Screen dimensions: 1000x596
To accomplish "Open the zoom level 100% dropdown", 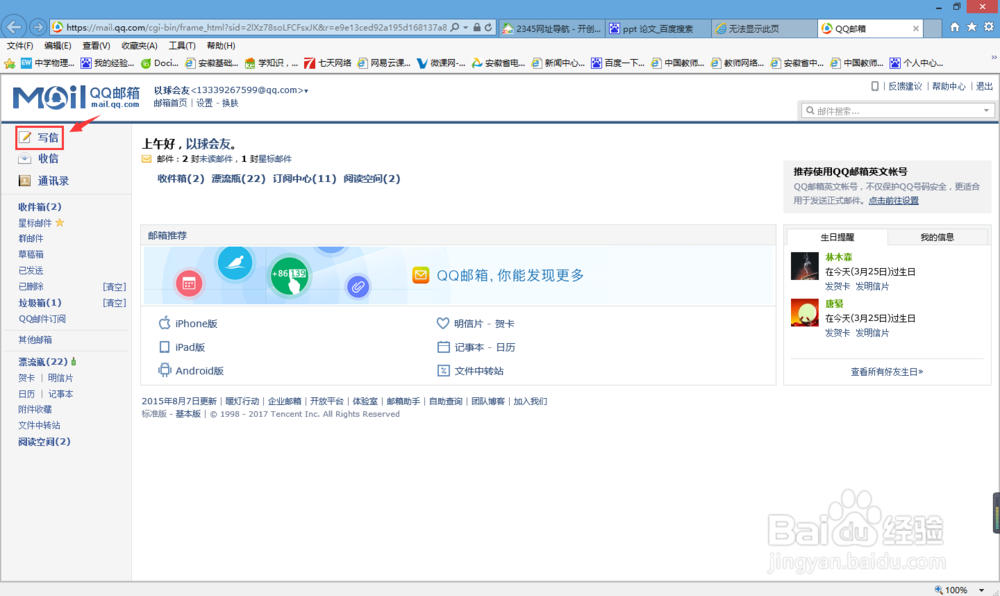I will (x=982, y=590).
